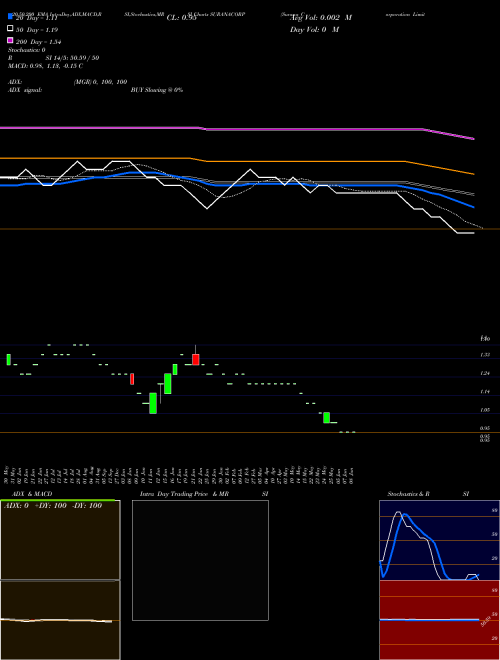Open the empty intraday trading price chart panel
Image resolution: width=500 pixels, height=660 pixels.
click(x=200, y=560)
